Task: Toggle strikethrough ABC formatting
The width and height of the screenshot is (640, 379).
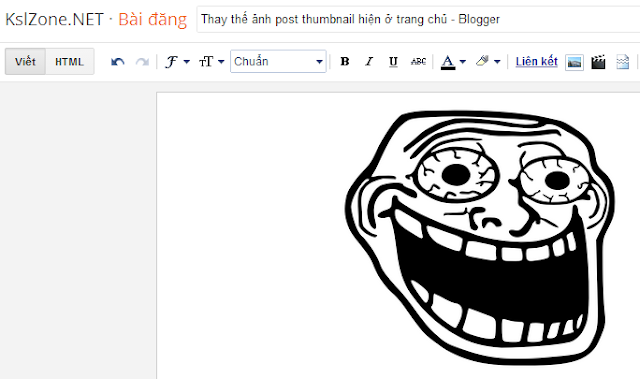Action: click(418, 62)
